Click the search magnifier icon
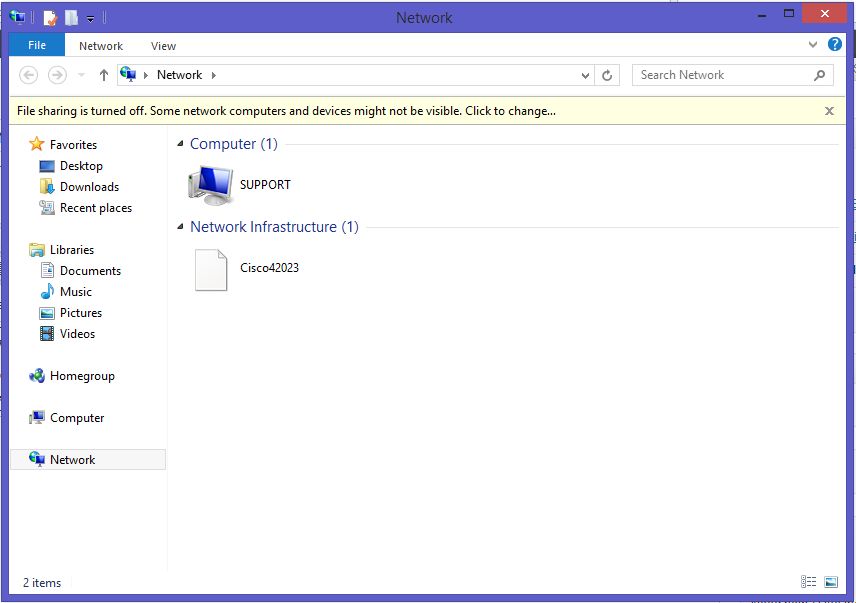The height and width of the screenshot is (603, 856). point(819,75)
